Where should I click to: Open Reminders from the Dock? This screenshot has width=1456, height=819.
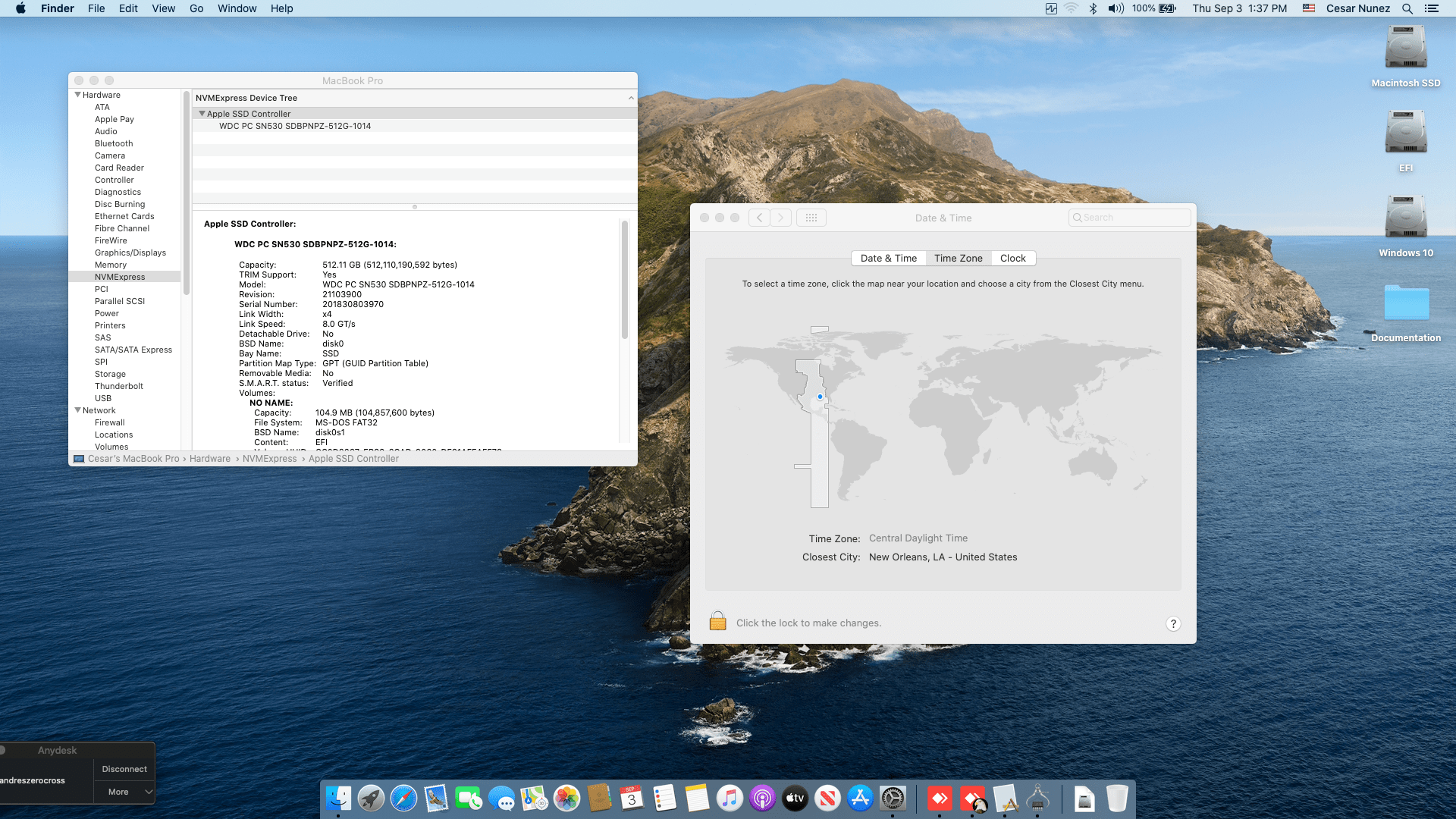point(664,798)
